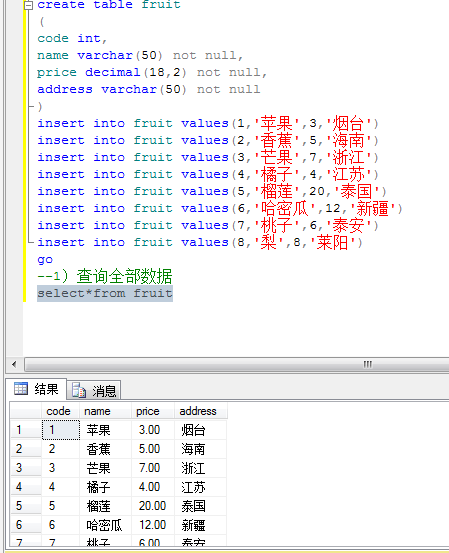449x553 pixels.
Task: Click the address varchar(50) definition line
Action: pos(148,89)
